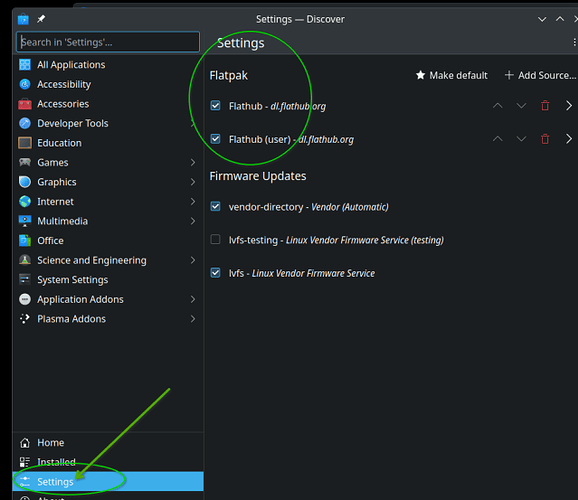This screenshot has height=500, width=578.
Task: Move Flathub source down with arrow
Action: coord(521,106)
